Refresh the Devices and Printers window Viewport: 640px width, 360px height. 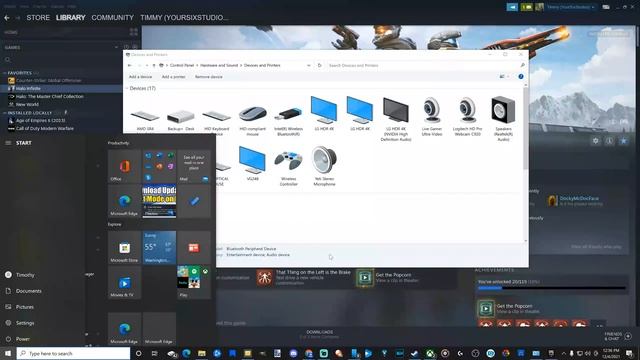coord(320,65)
